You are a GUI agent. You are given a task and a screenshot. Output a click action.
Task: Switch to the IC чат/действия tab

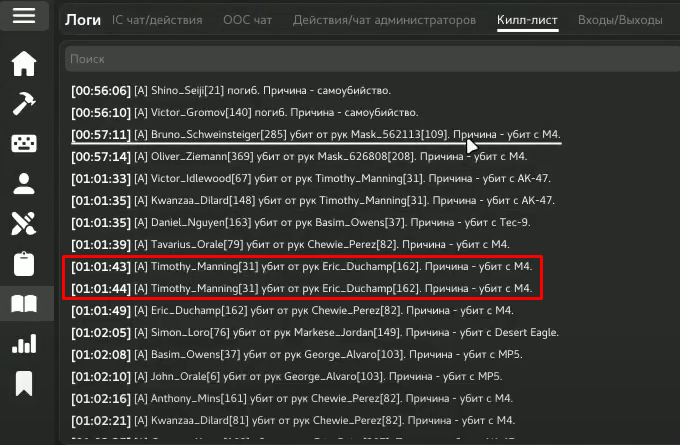click(x=157, y=20)
